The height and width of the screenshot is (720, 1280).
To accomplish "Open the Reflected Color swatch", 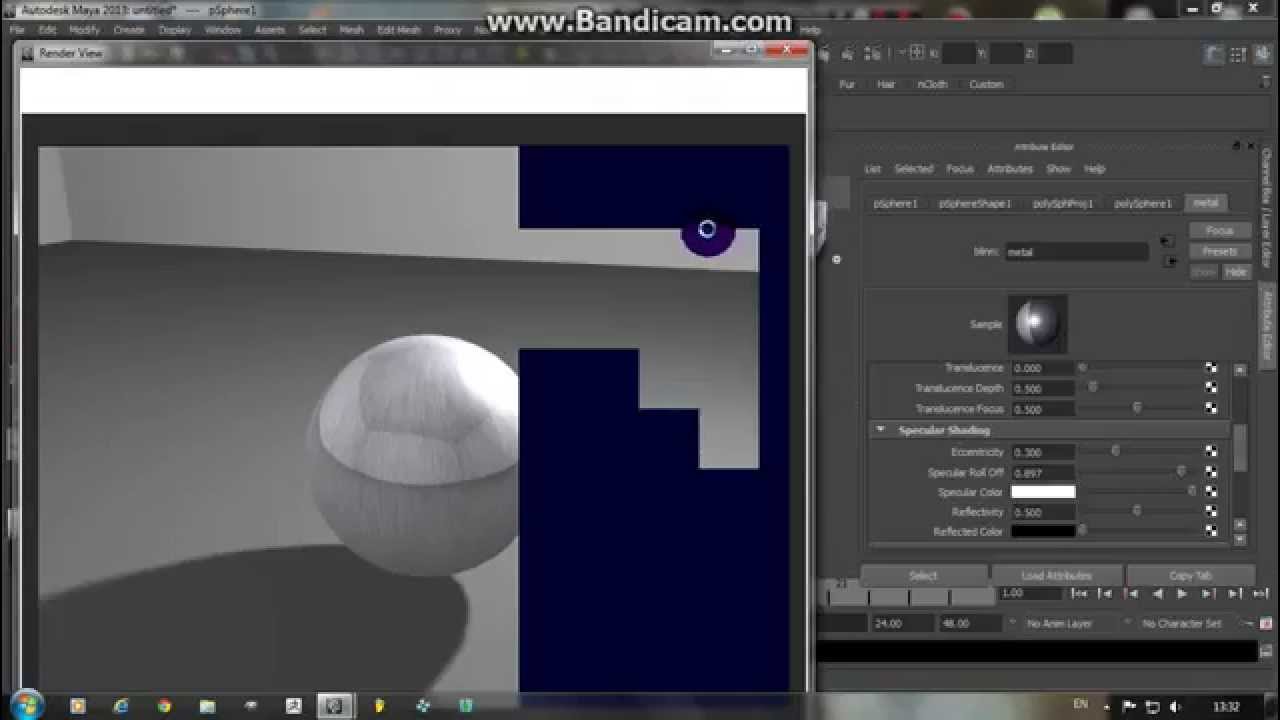I will [x=1043, y=532].
